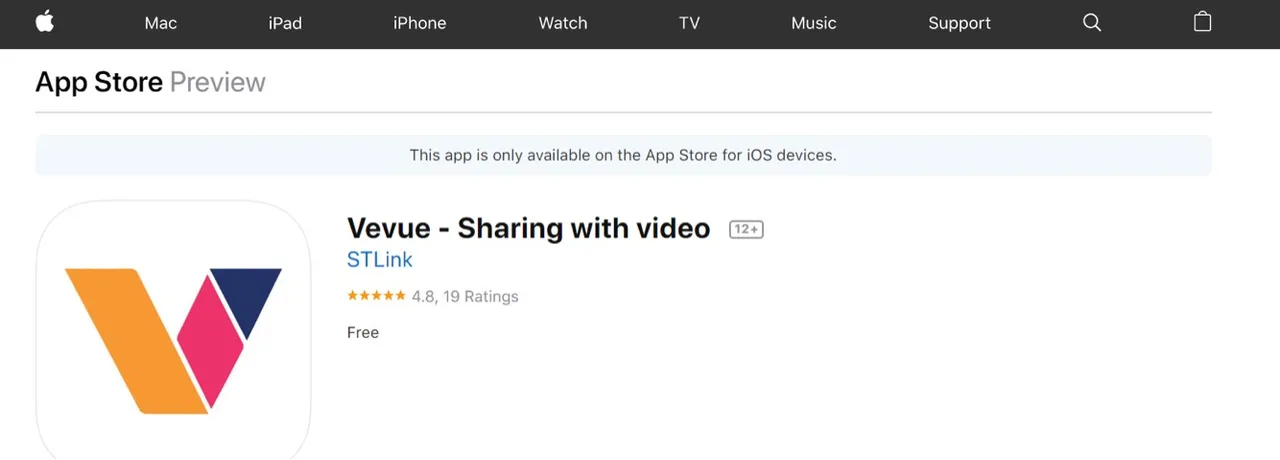Click the 'Vevue - Sharing with video' title
1280x460 pixels.
pos(529,228)
